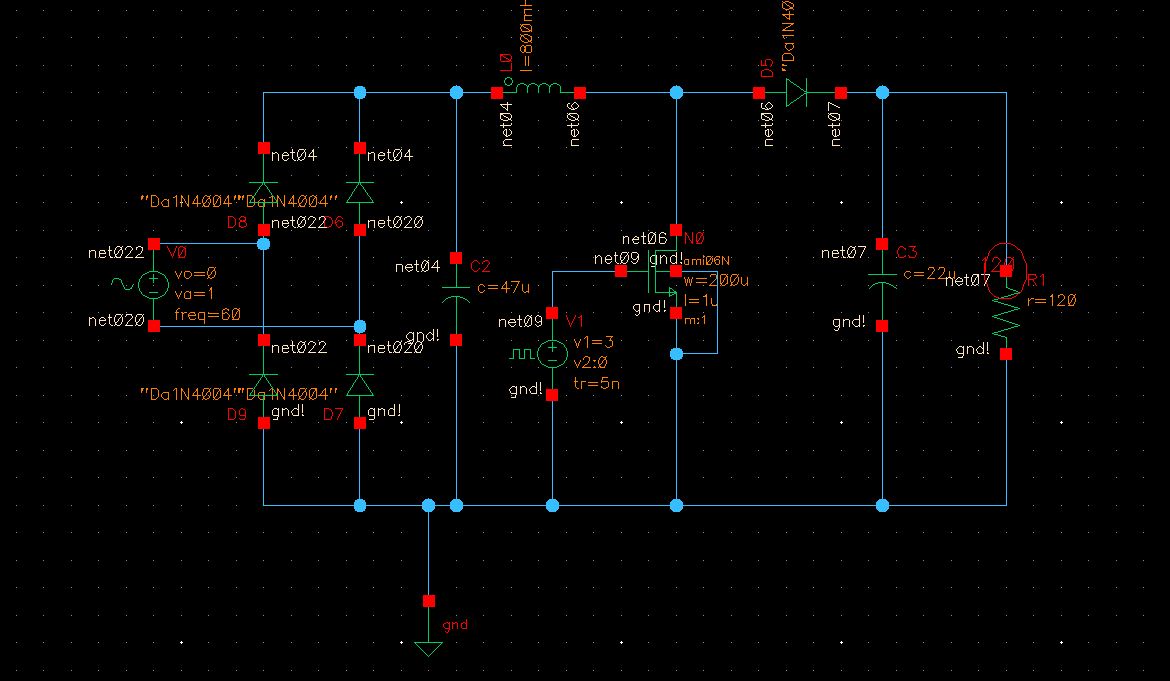
Task: Click the 'vo=0' parameter text
Action: tap(195, 274)
